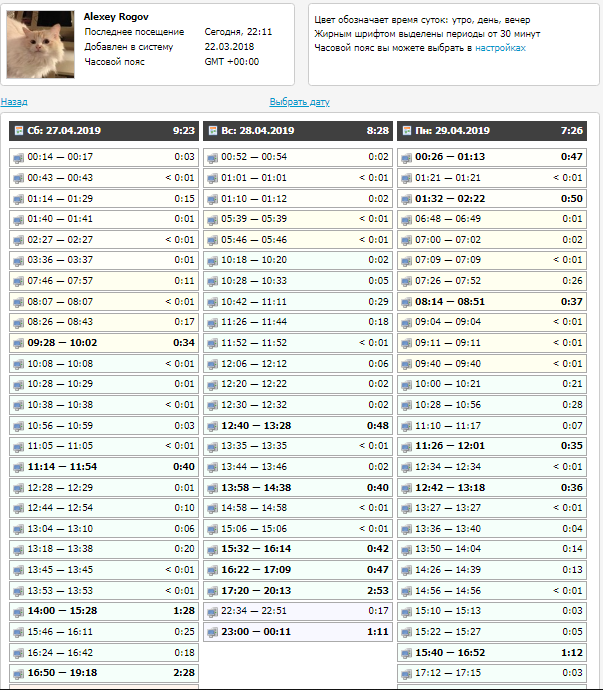This screenshot has height=690, width=603.
Task: Click the 12:42 — 13:18 session row
Action: click(491, 488)
